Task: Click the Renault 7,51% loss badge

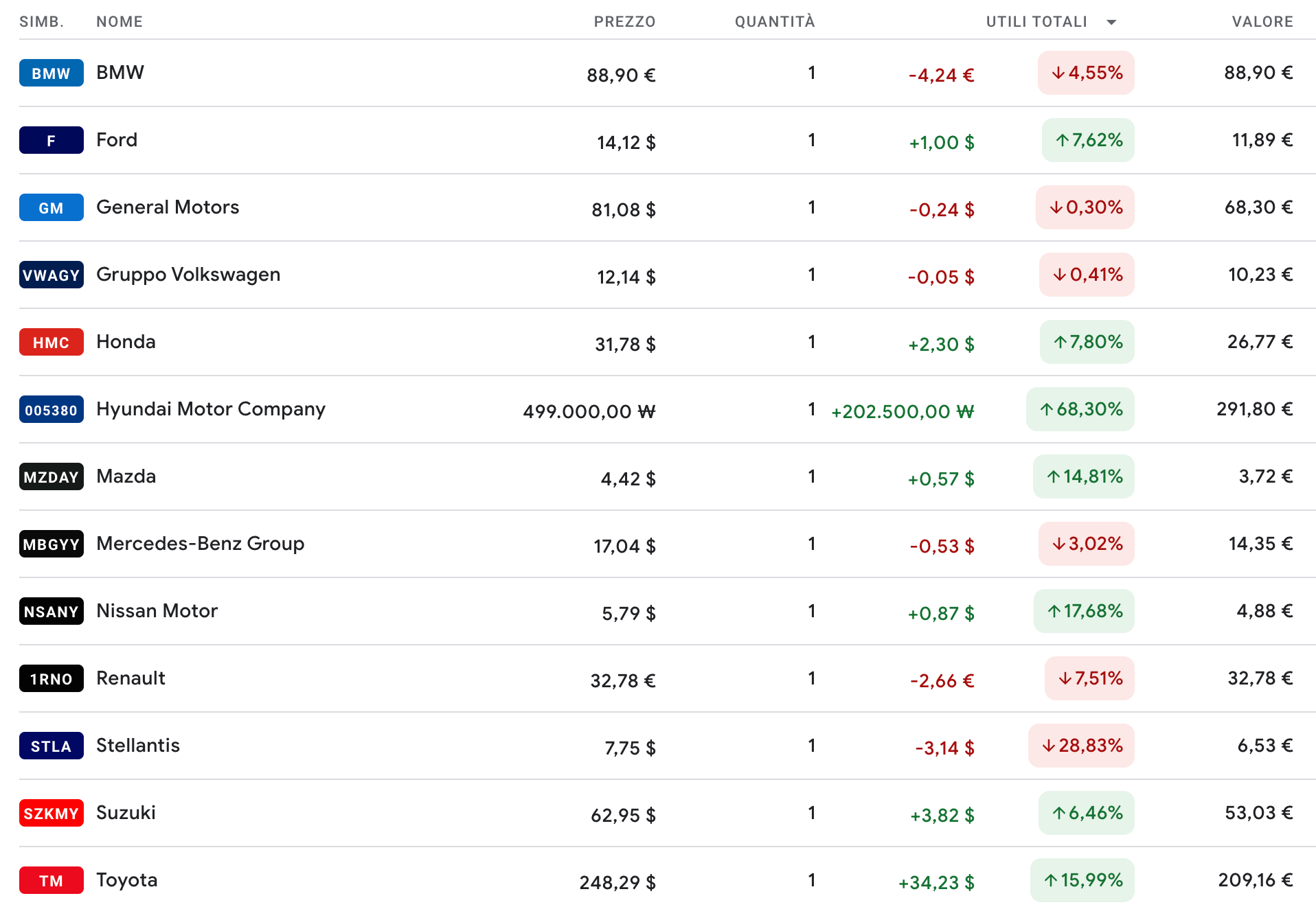Action: click(x=1089, y=678)
